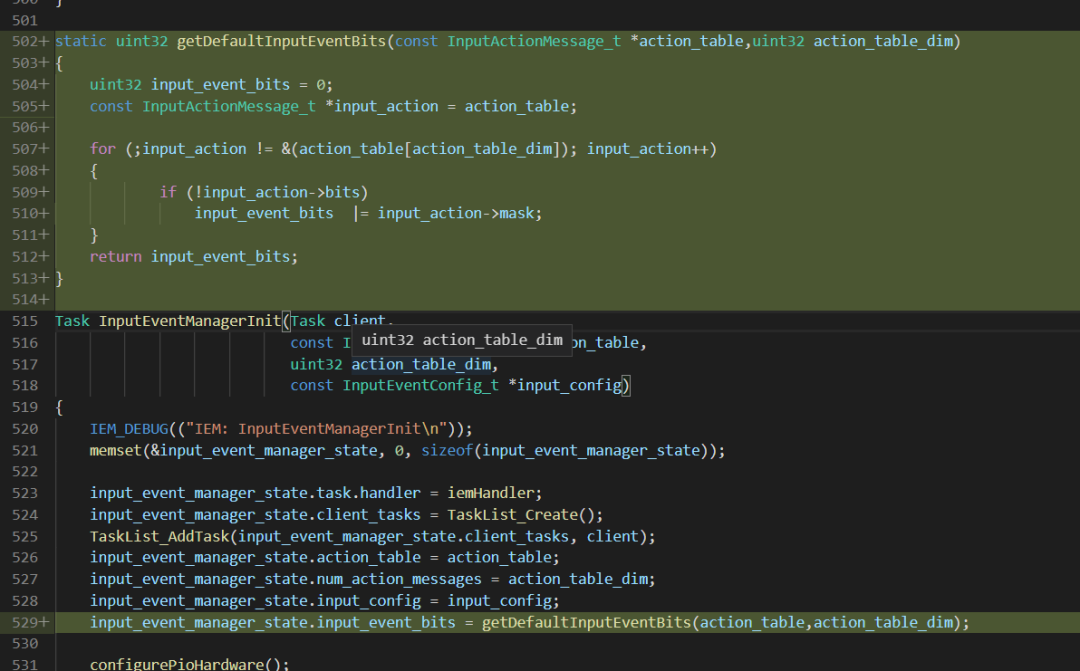
Task: Click line number 529 in the gutter
Action: pos(25,623)
